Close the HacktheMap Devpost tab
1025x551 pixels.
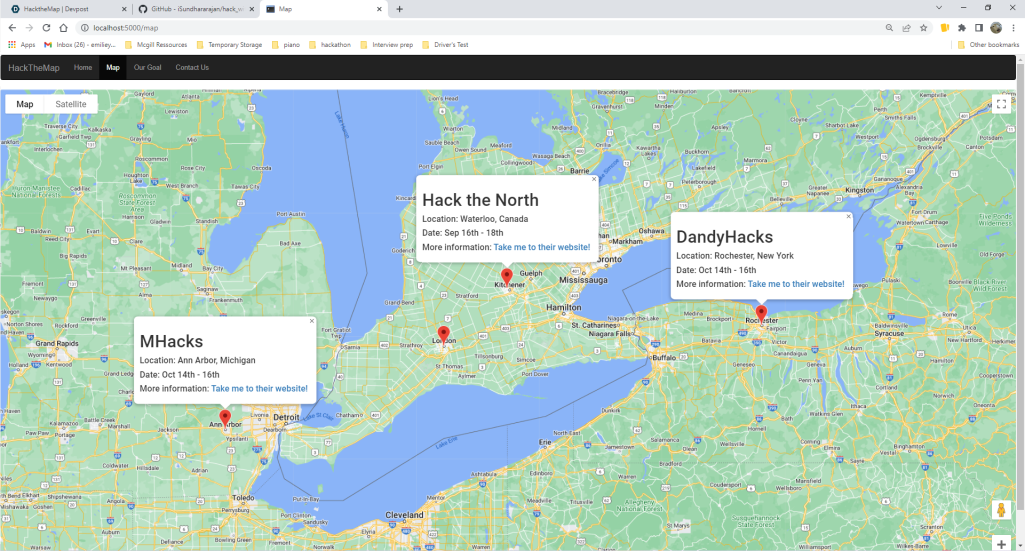click(x=124, y=9)
